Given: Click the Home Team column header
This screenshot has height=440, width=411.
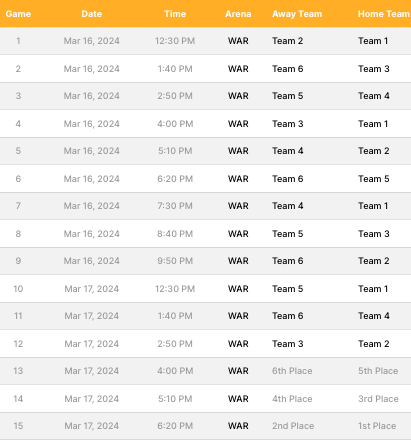Looking at the screenshot, I should click(x=384, y=14).
